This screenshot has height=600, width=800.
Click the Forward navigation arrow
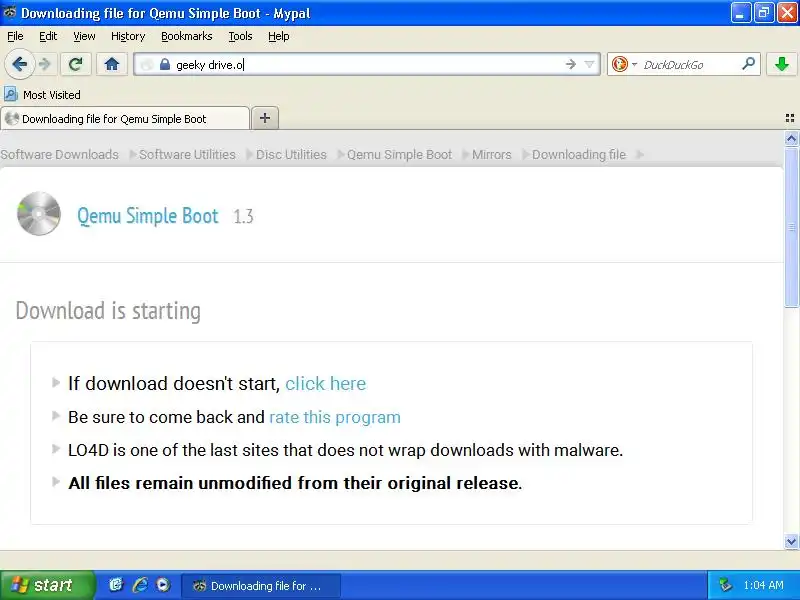pyautogui.click(x=45, y=64)
